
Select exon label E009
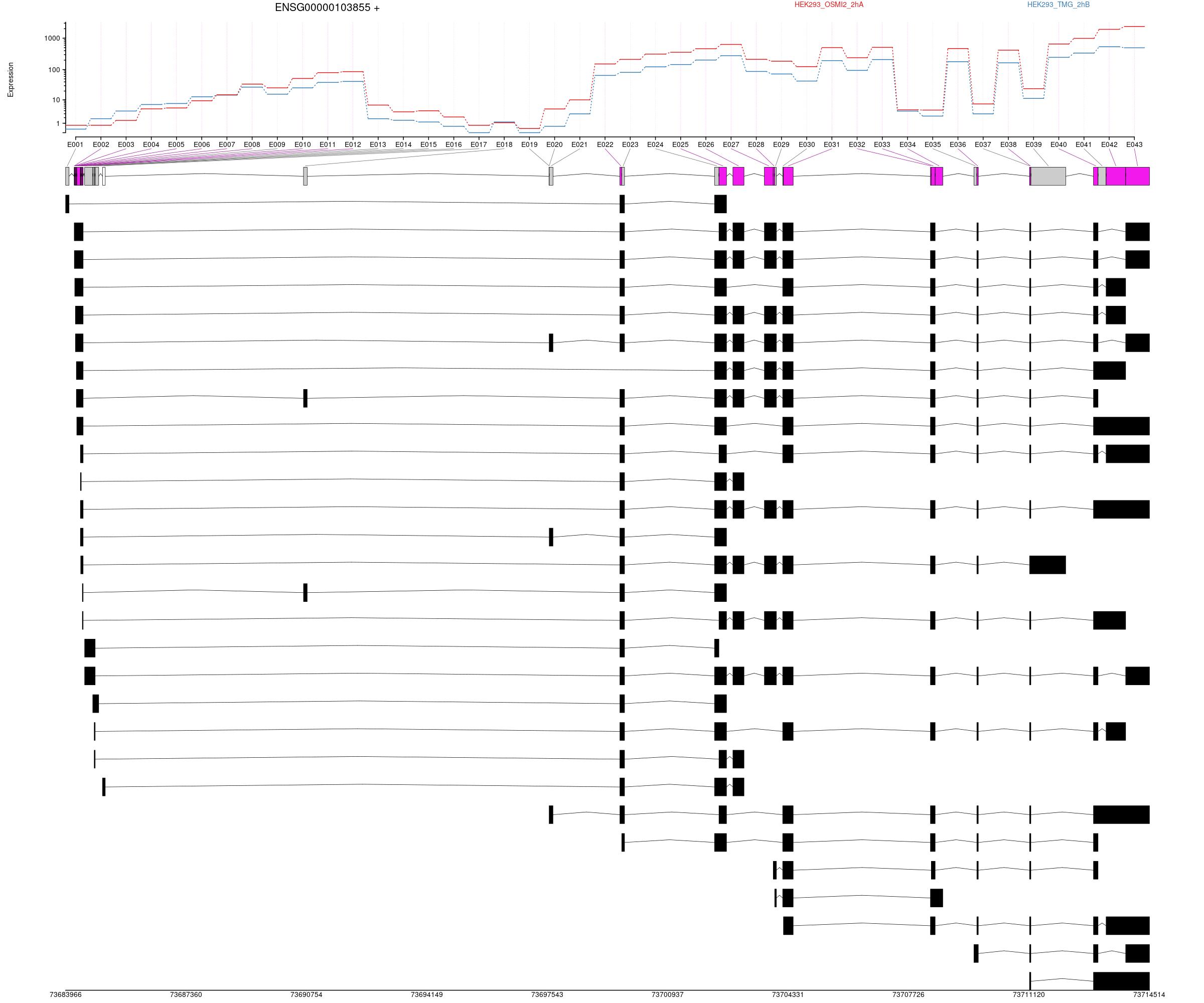click(277, 145)
